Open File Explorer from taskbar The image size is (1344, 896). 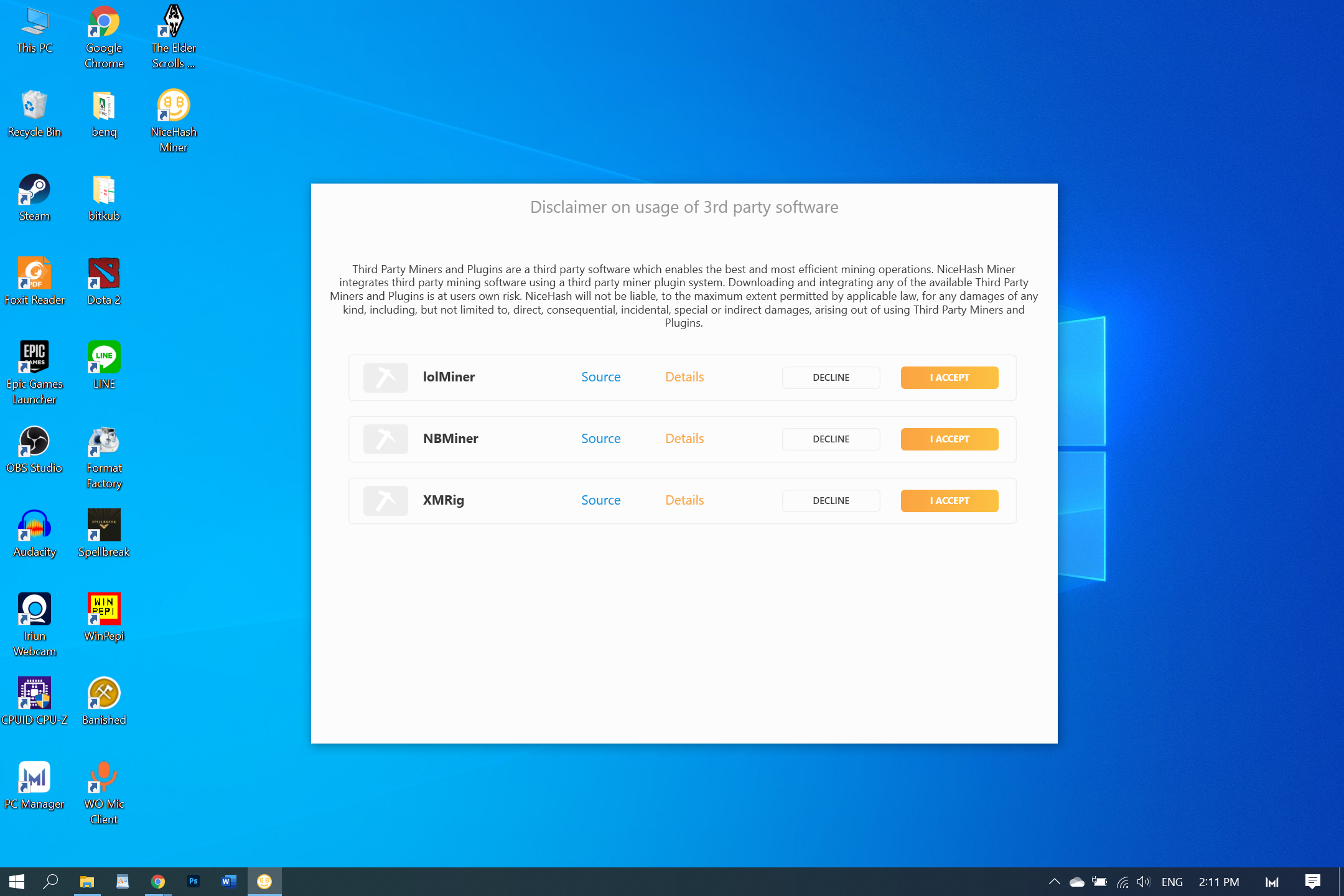(x=87, y=882)
